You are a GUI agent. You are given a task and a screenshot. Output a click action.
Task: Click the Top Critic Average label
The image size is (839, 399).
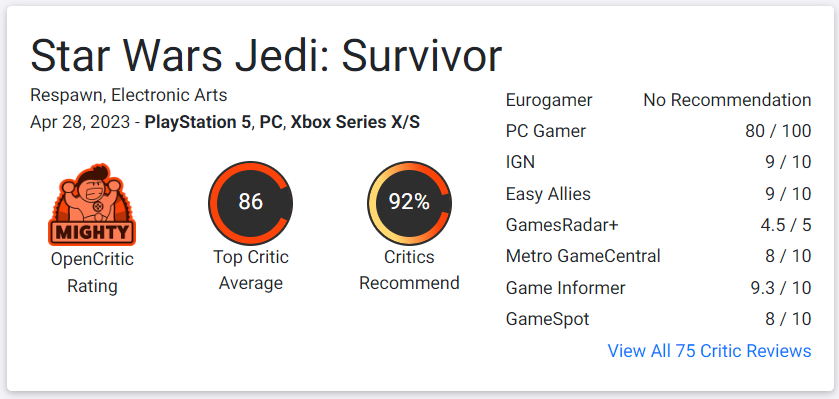[250, 270]
